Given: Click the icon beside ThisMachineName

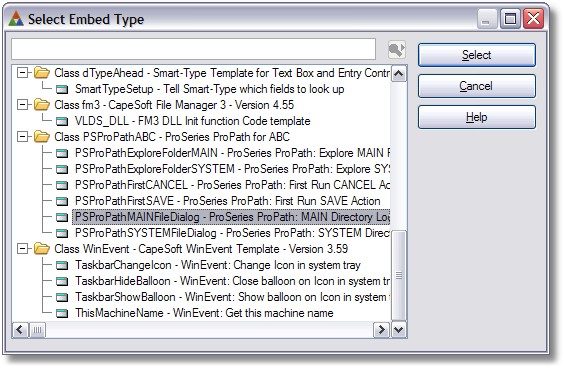Looking at the screenshot, I should coord(62,313).
